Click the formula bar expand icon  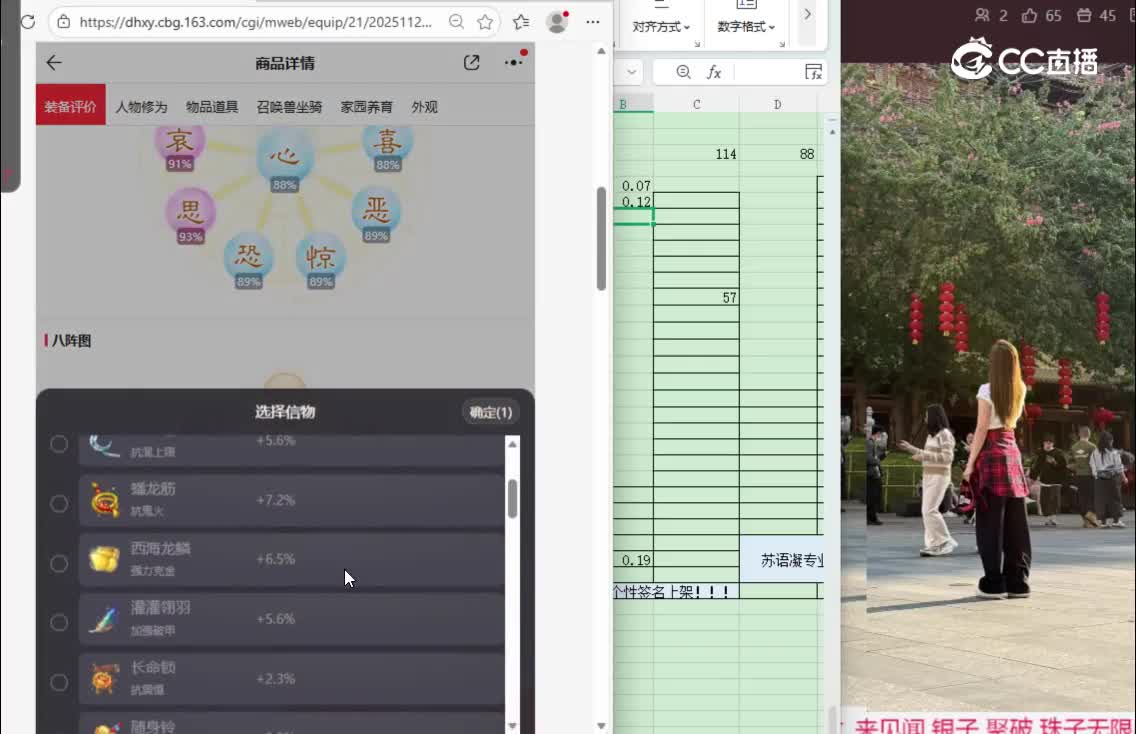tap(814, 72)
